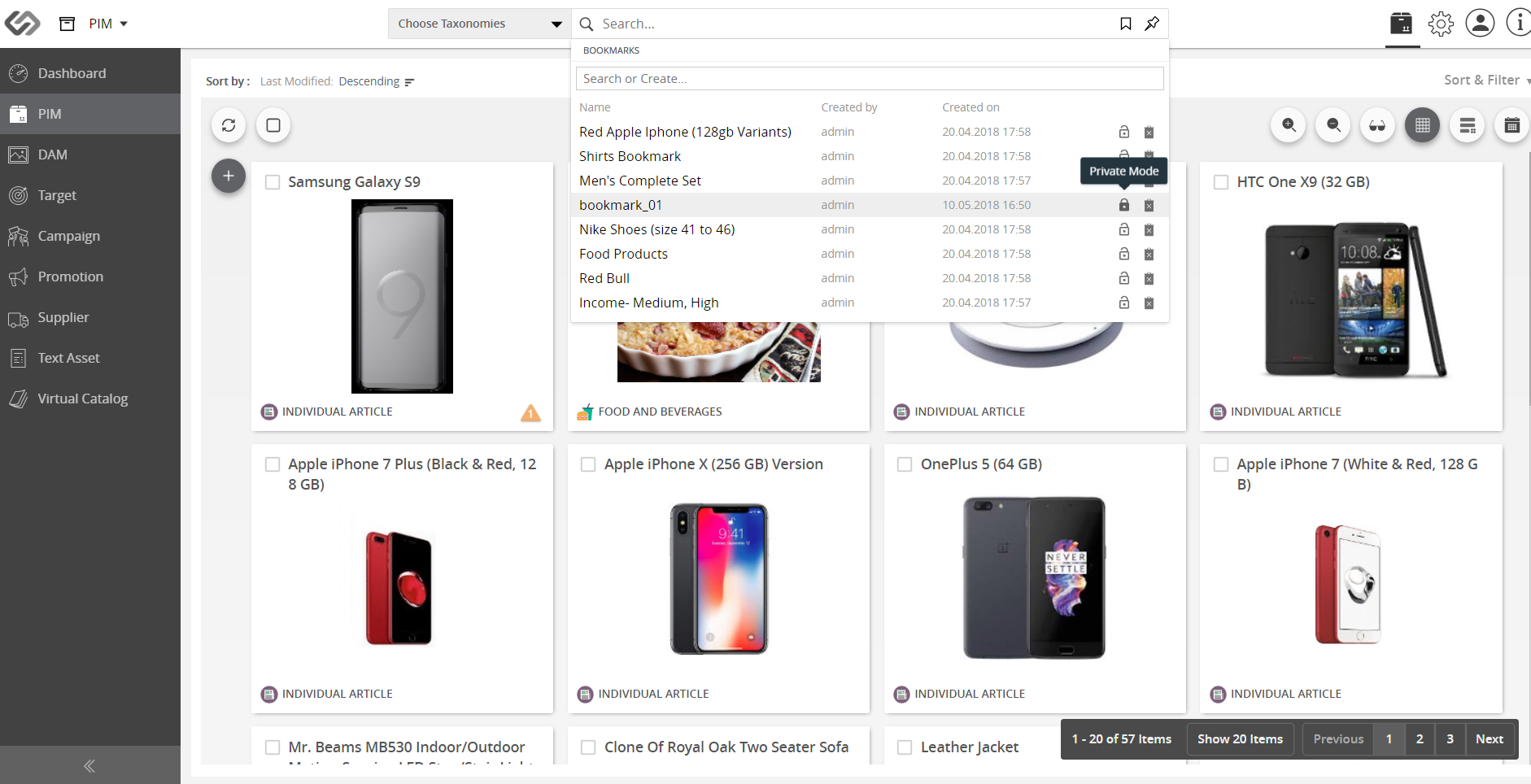1531x784 pixels.
Task: Open the PIM module dropdown in header
Action: coord(108,24)
